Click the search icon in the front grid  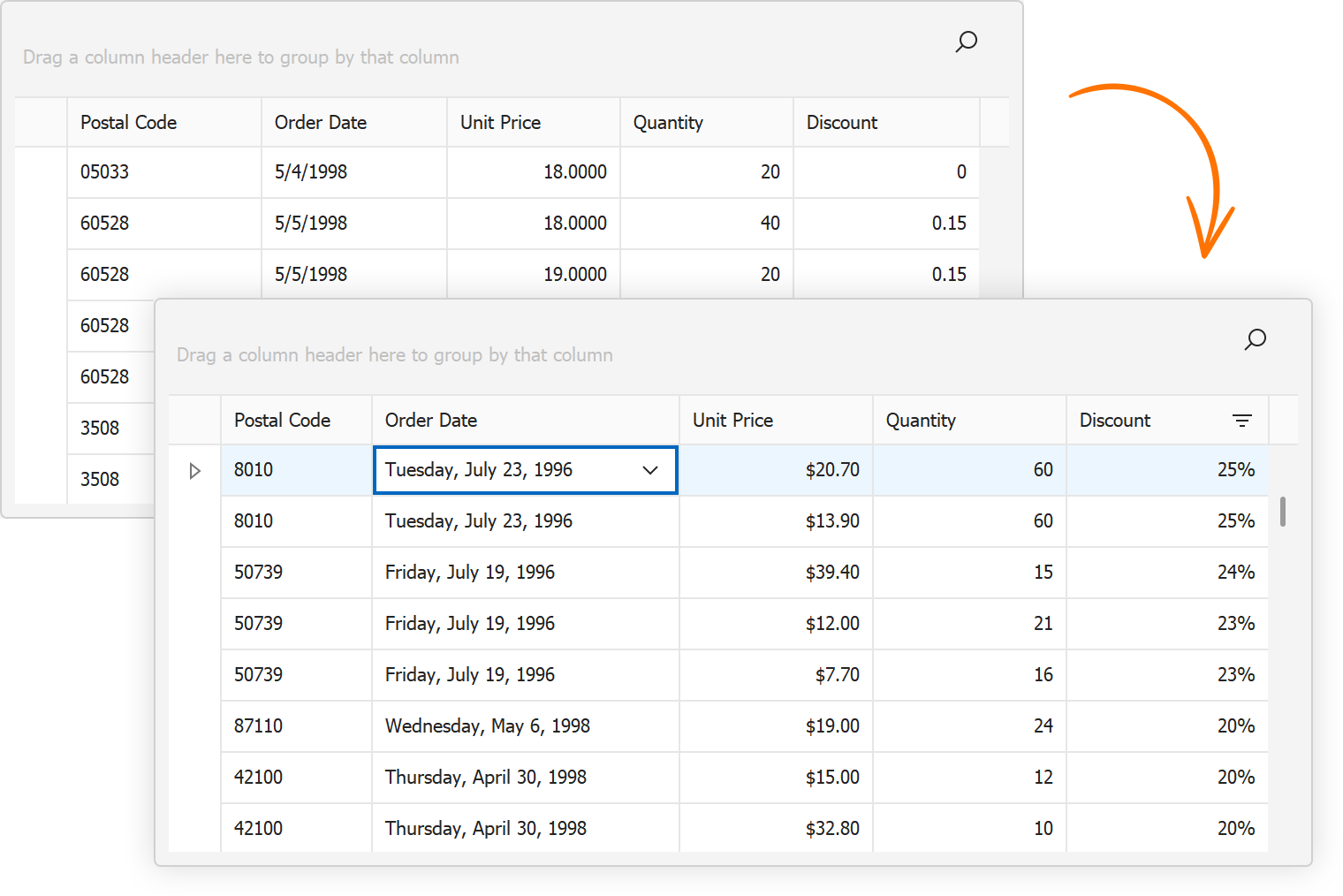click(1255, 339)
